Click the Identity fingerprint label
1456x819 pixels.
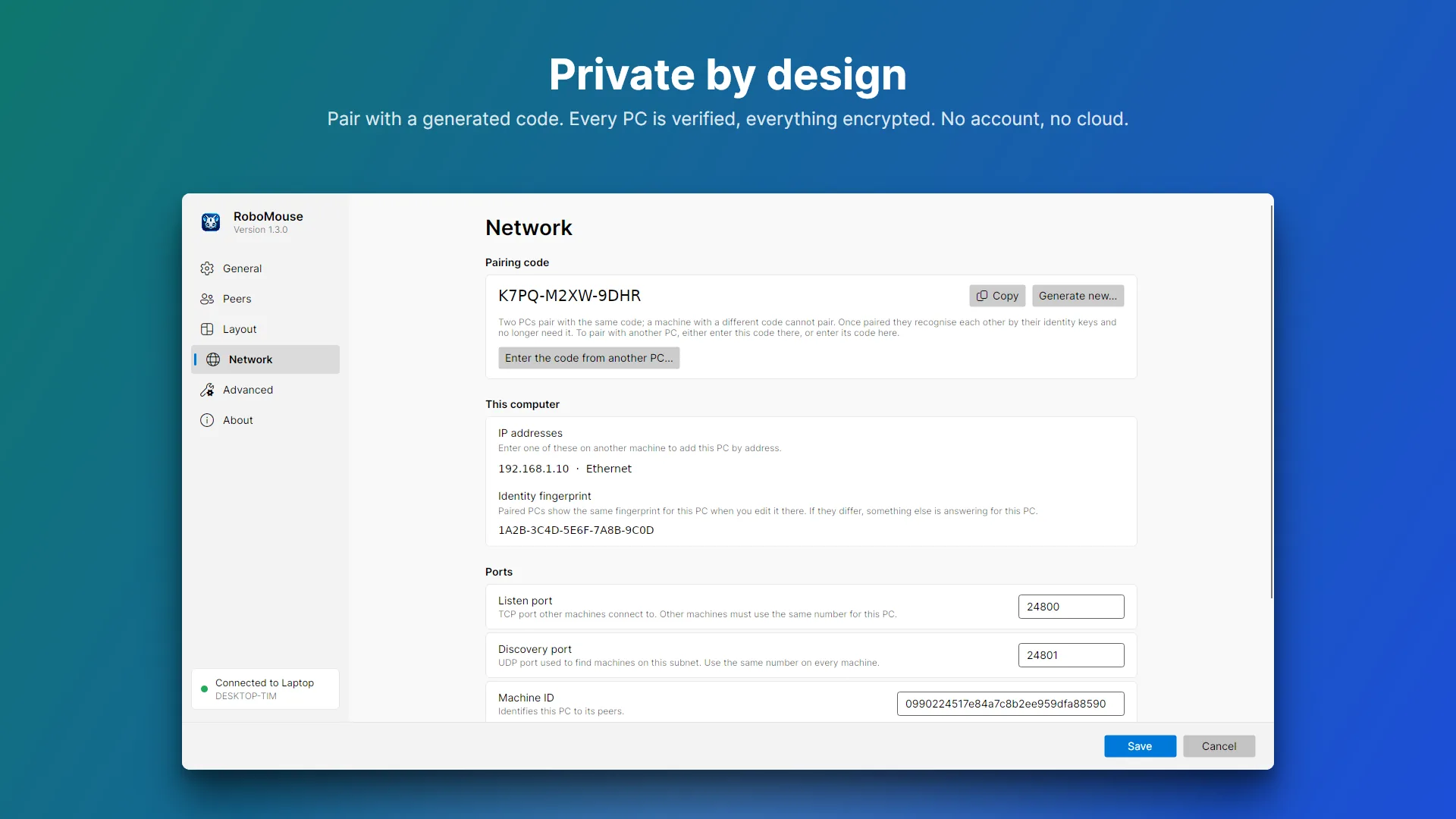544,496
